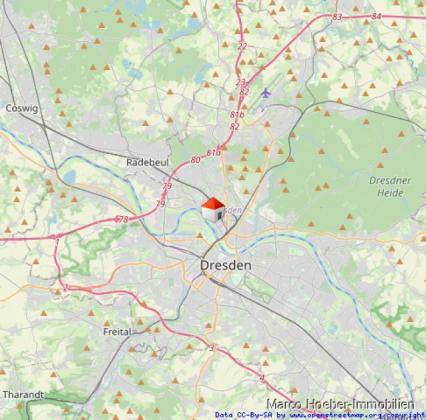Click motorway junction number 83
426x420 pixels.
(337, 17)
